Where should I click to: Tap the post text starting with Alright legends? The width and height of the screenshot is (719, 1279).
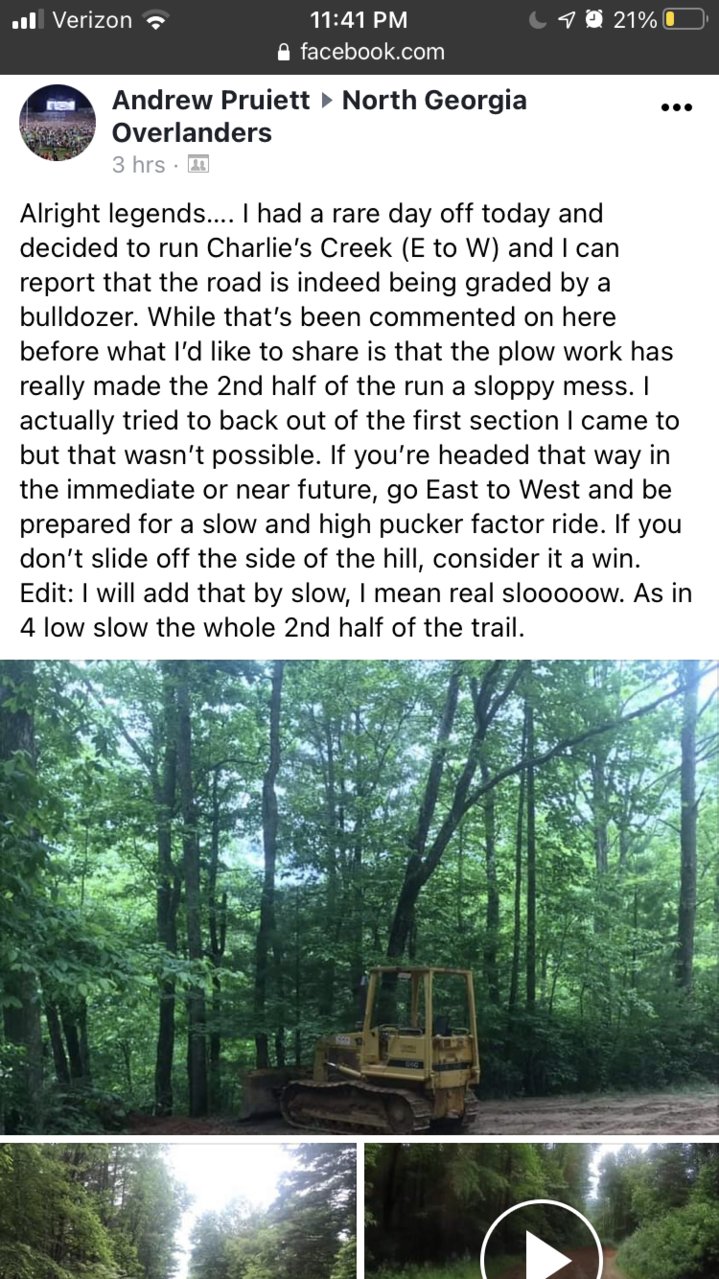click(x=357, y=423)
